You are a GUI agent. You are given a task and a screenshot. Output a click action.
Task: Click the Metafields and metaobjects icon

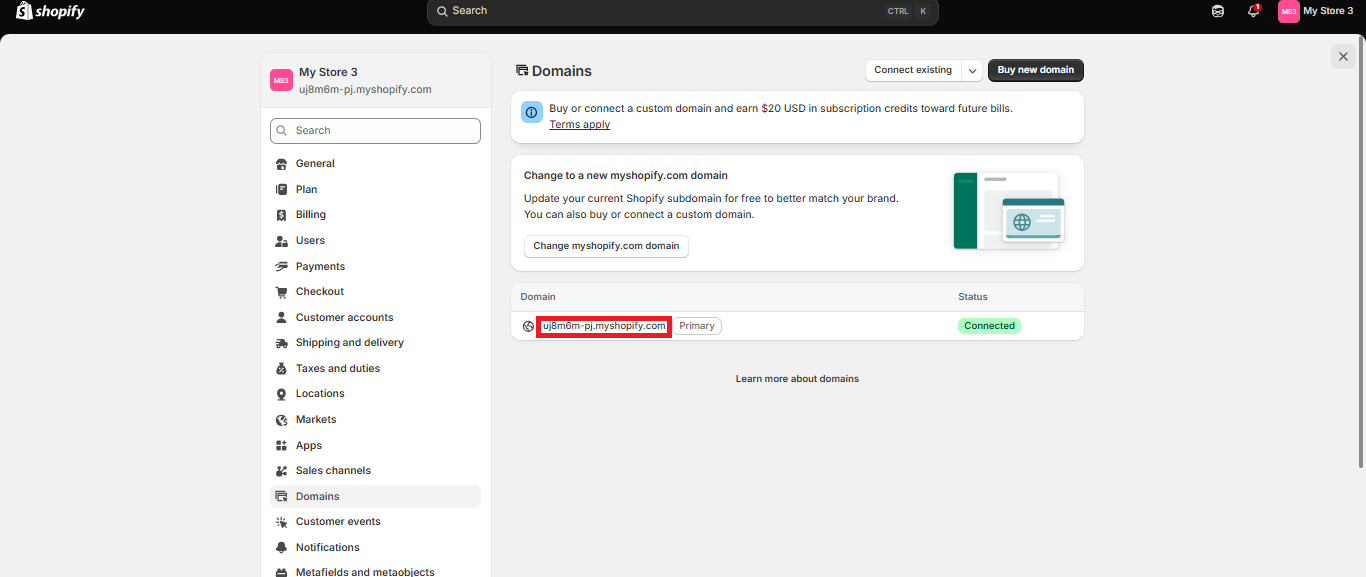pos(282,572)
